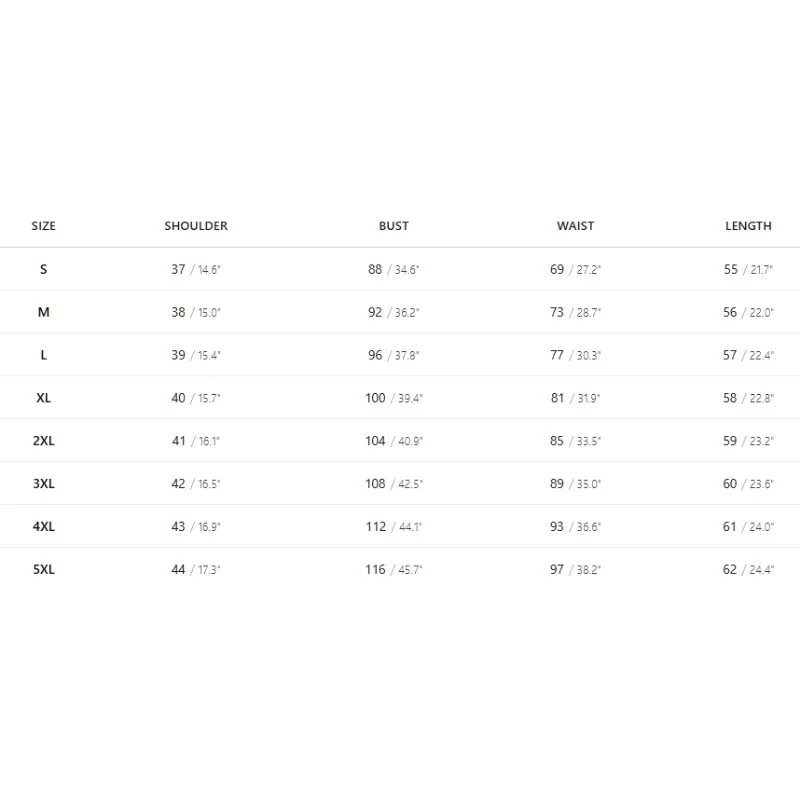Select waist value 73 in M row
Screen dimensions: 800x800
(x=557, y=312)
